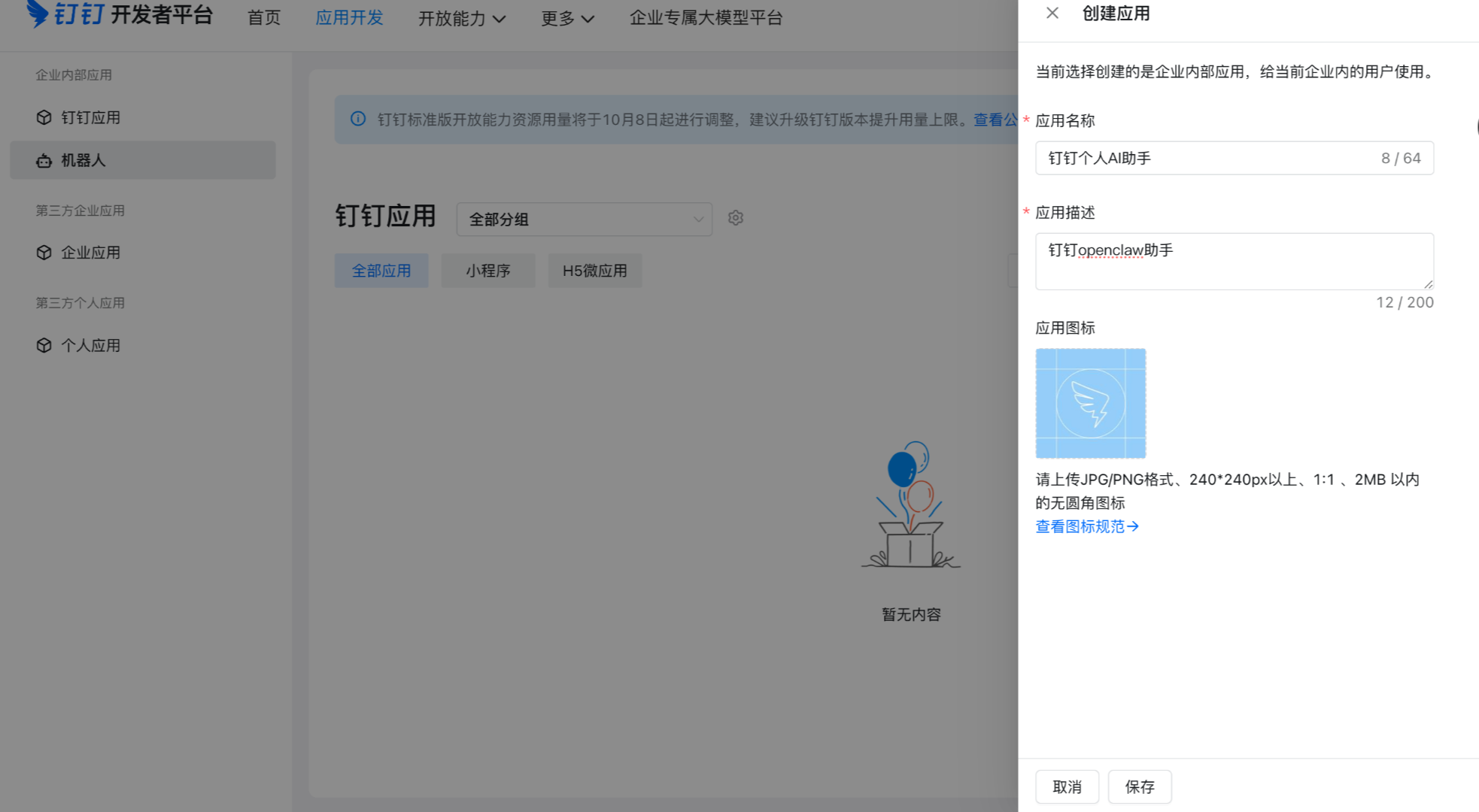Viewport: 1479px width, 812px height.
Task: Click the gear settings icon beside group dropdown
Action: pos(736,218)
